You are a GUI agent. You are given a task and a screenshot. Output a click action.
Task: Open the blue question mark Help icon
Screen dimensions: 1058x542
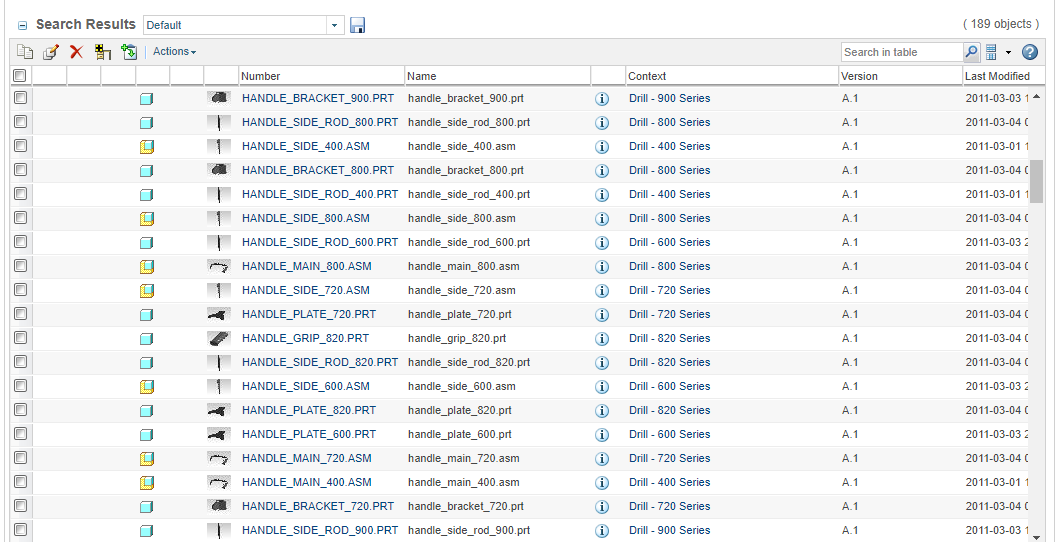pyautogui.click(x=1030, y=52)
